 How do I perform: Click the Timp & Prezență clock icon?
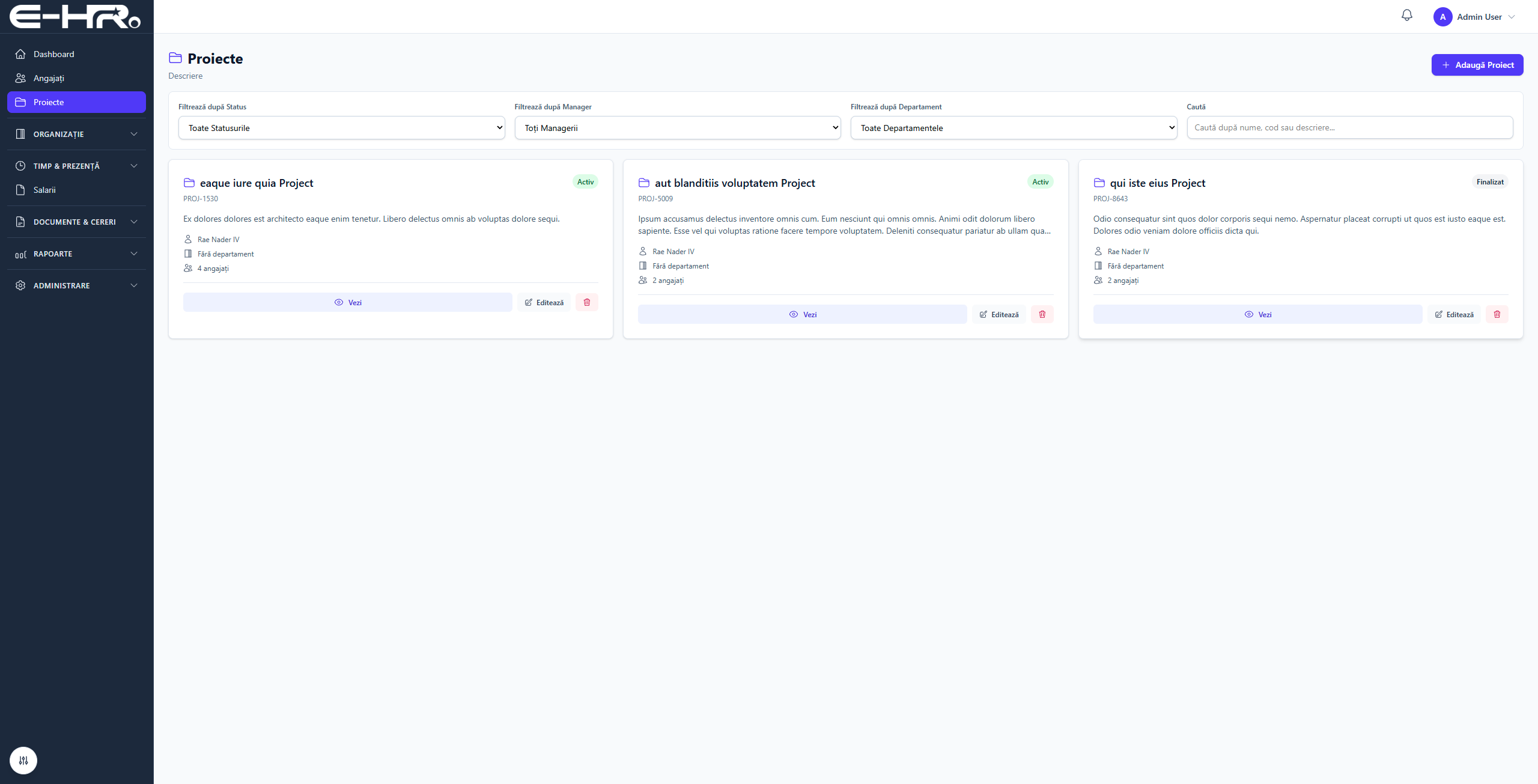tap(20, 166)
